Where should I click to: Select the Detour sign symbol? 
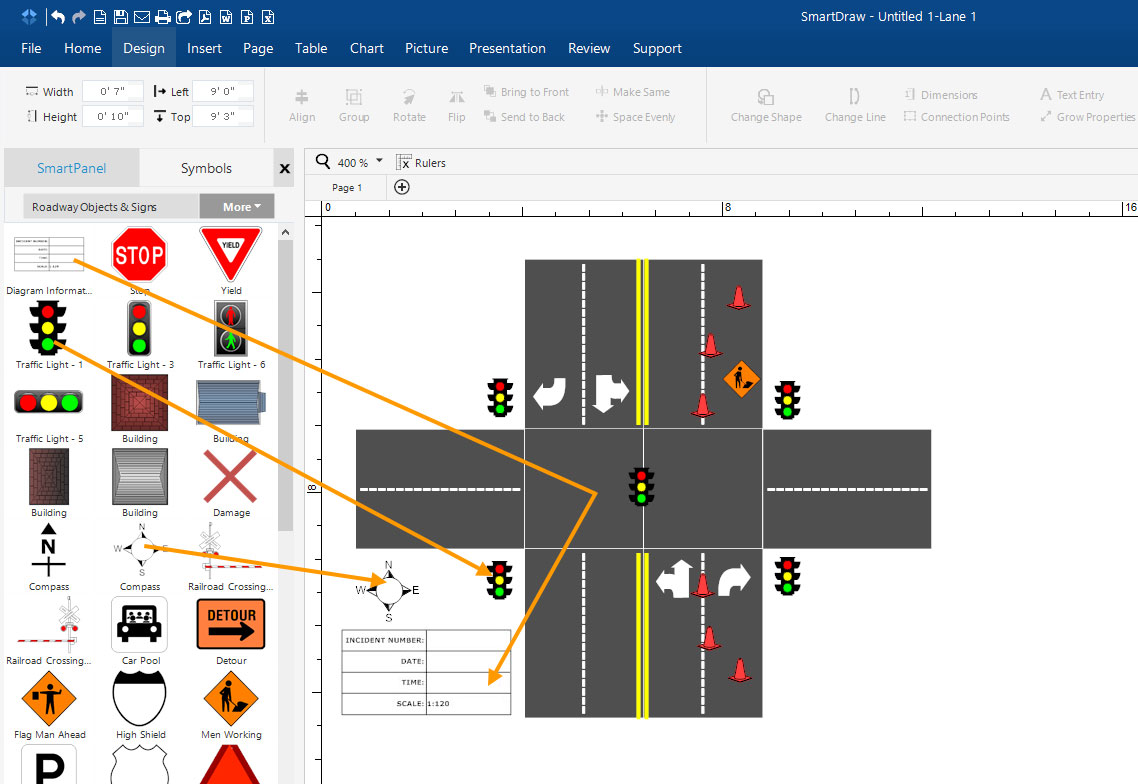pos(230,624)
